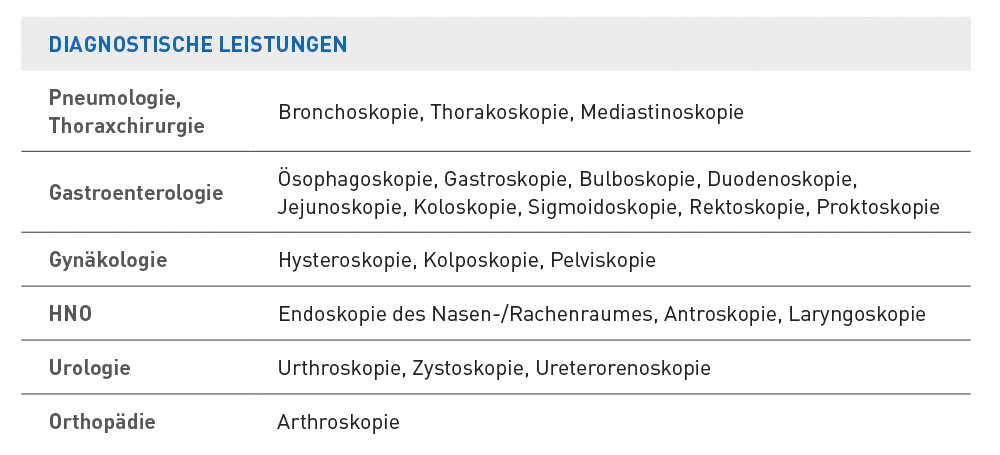This screenshot has height=455, width=1000.
Task: Click the word Laryngoskopie
Action: point(857,315)
